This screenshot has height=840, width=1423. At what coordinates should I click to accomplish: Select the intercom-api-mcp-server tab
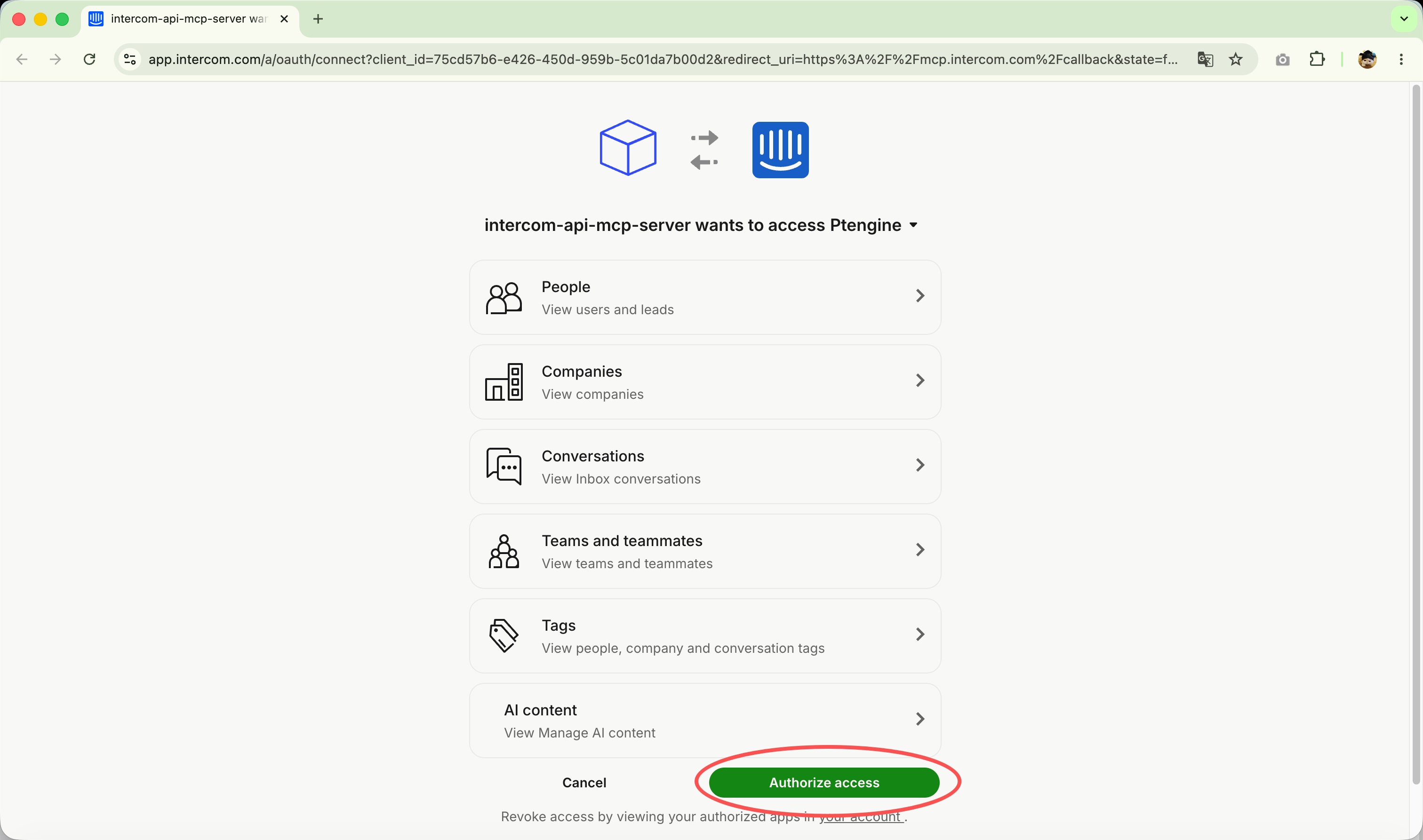[190, 19]
